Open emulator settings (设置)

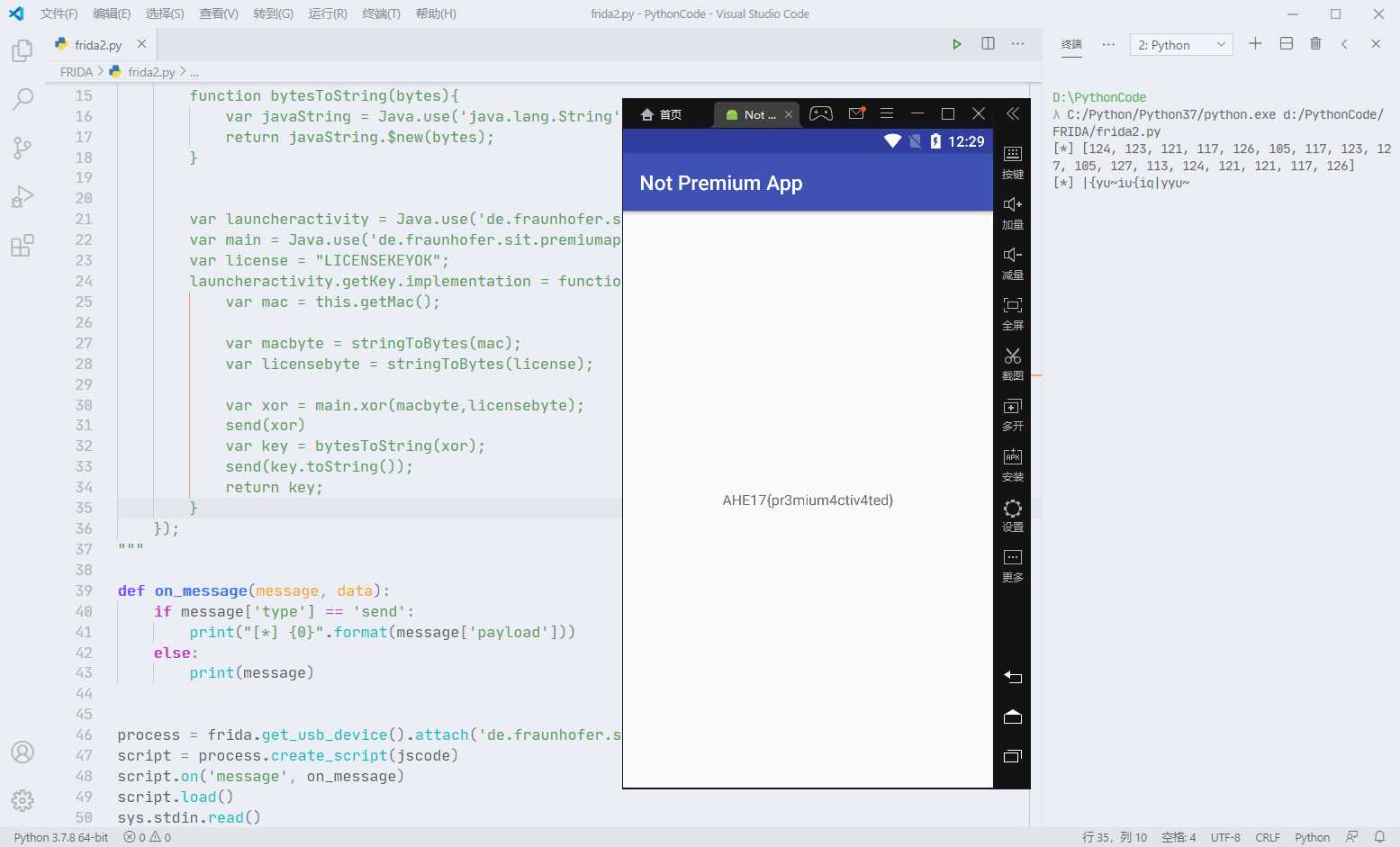coord(1013,516)
